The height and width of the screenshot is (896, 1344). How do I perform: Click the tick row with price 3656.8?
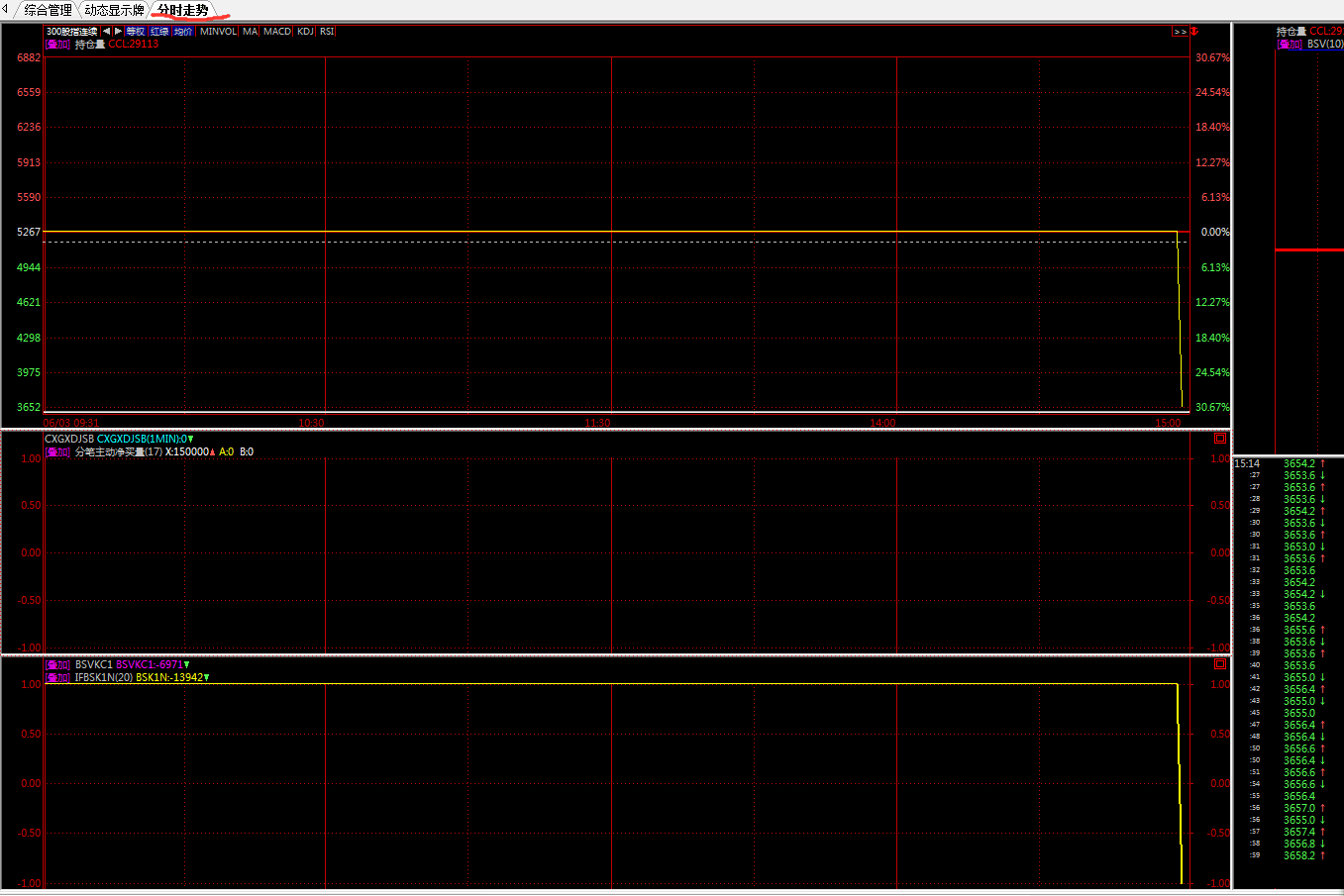click(1288, 844)
